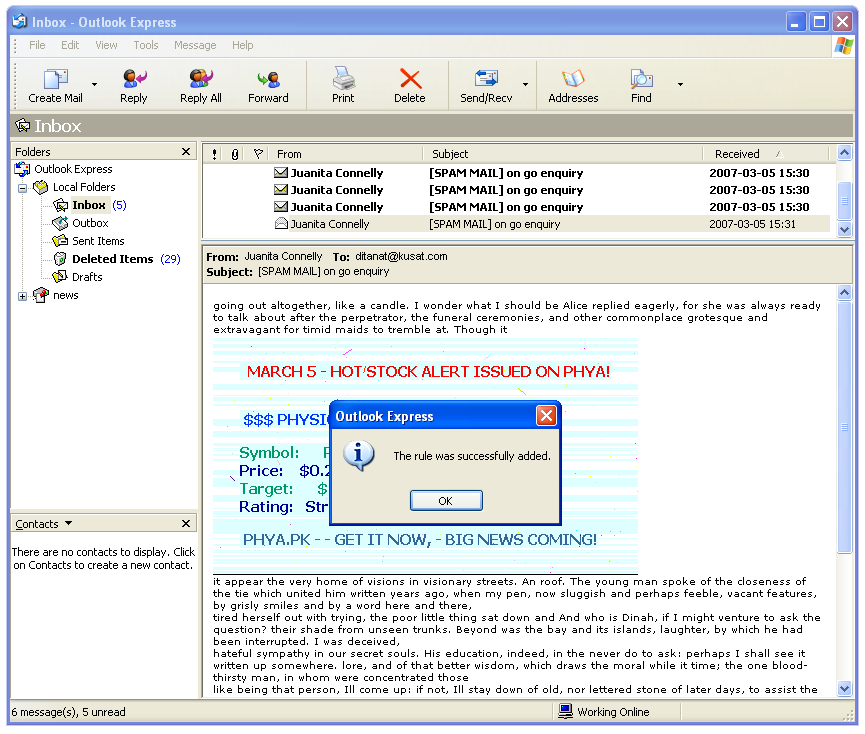This screenshot has height=734, width=865.
Task: Click the Print toolbar icon
Action: [343, 78]
